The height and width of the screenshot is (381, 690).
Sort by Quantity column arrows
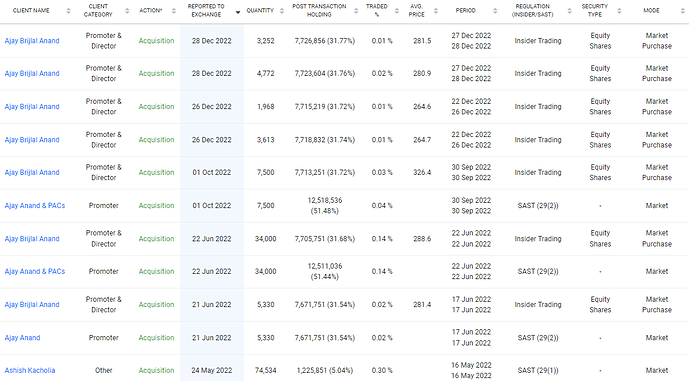[x=282, y=11]
